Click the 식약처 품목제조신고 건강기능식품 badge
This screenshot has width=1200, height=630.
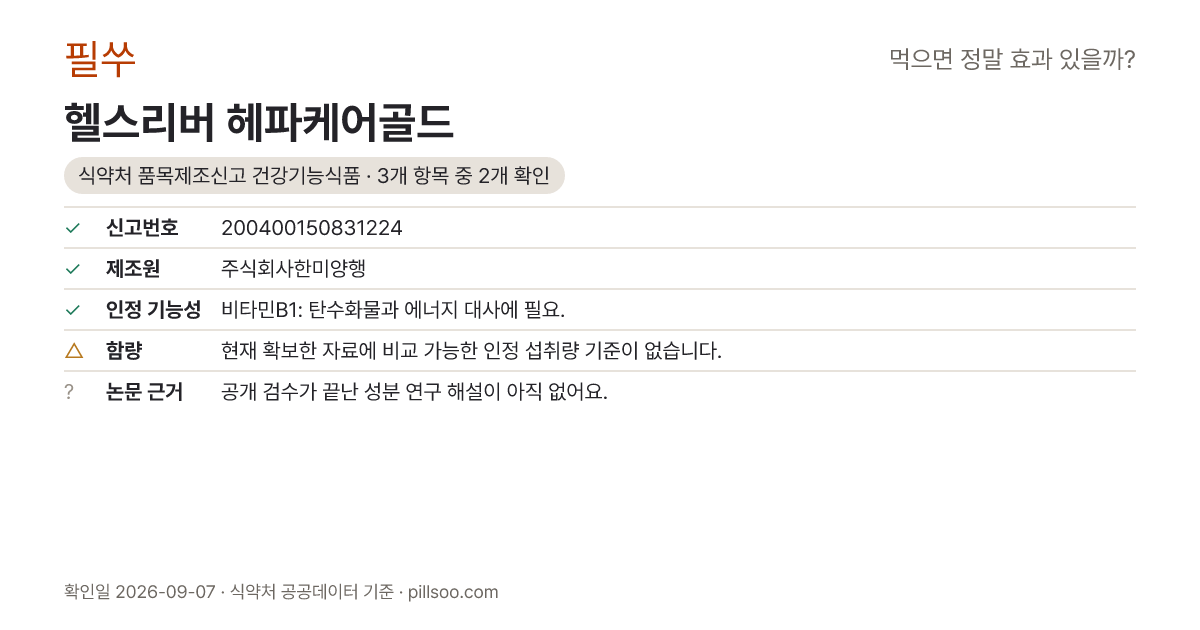point(314,176)
